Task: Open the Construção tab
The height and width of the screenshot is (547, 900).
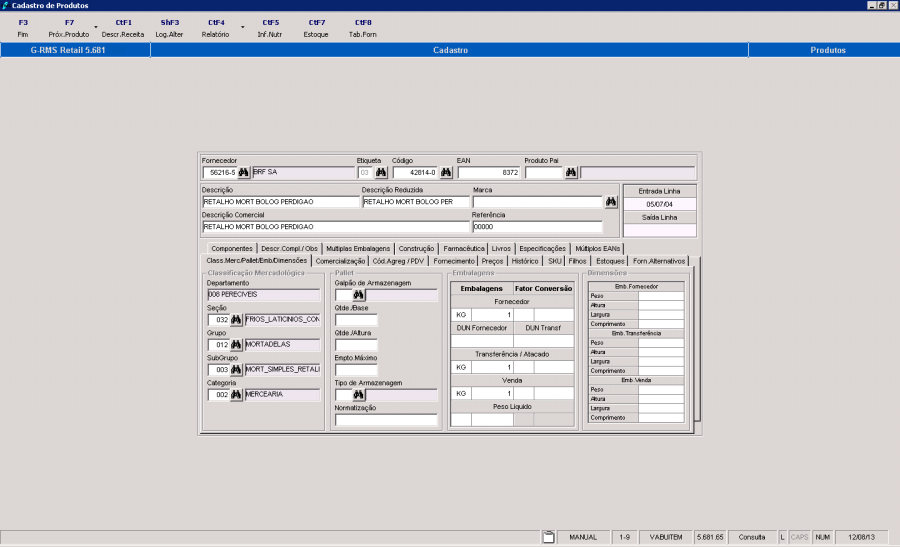Action: [416, 249]
